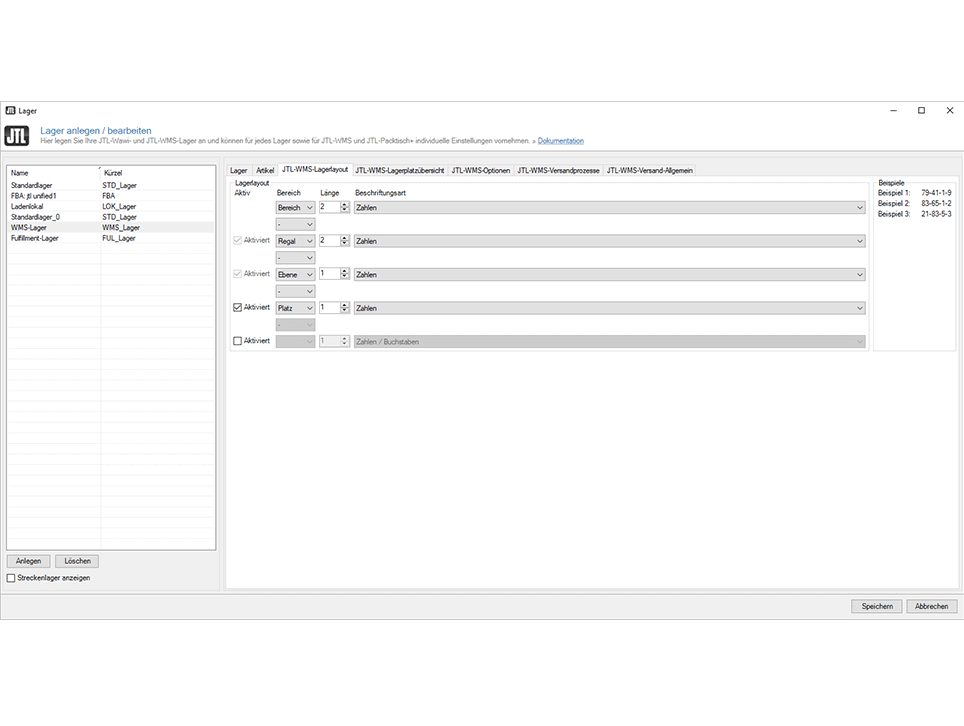The image size is (964, 726).
Task: Check Streckenlager anzeigen option
Action: tap(11, 578)
